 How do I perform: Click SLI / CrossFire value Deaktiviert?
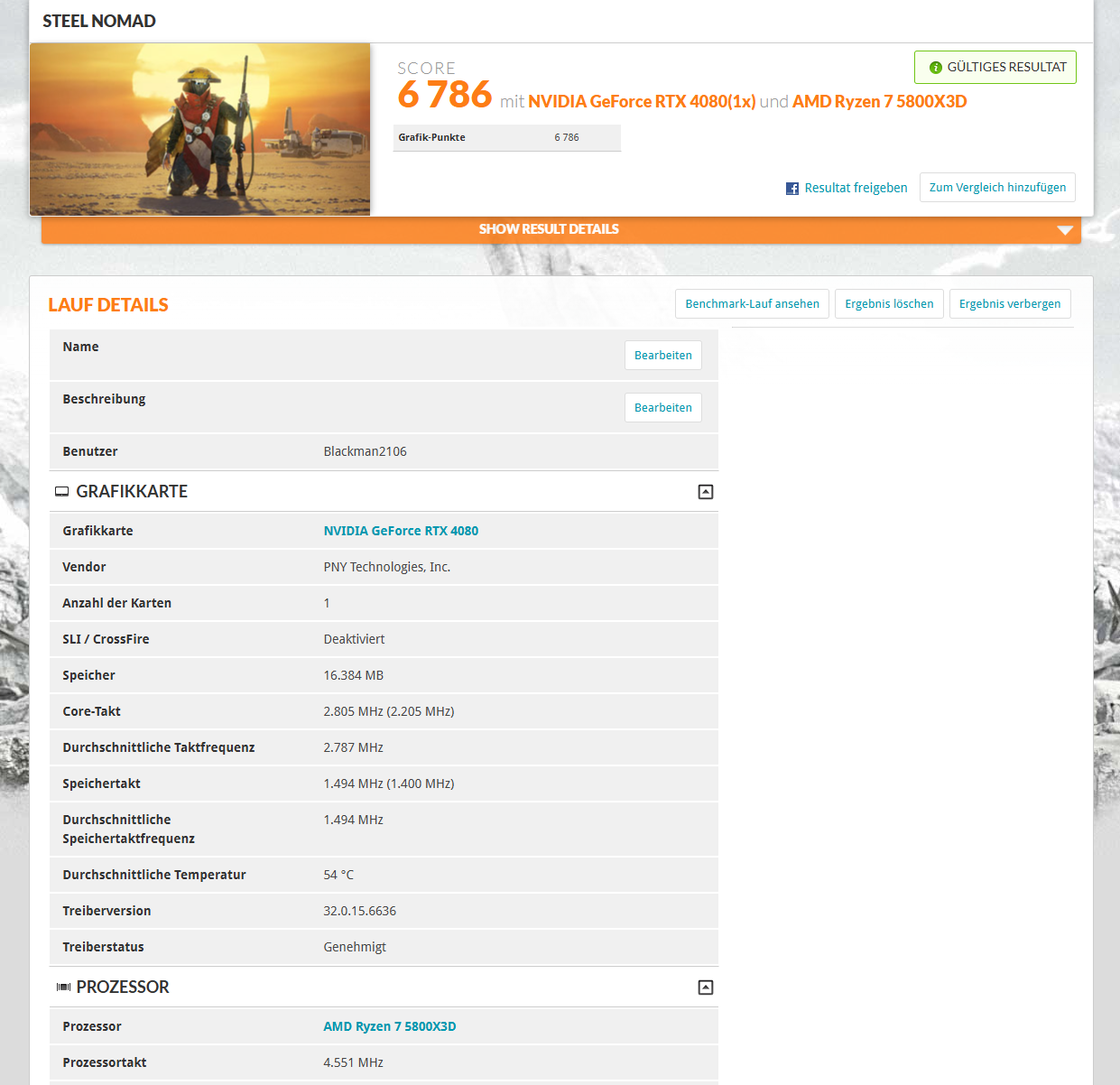tap(354, 639)
